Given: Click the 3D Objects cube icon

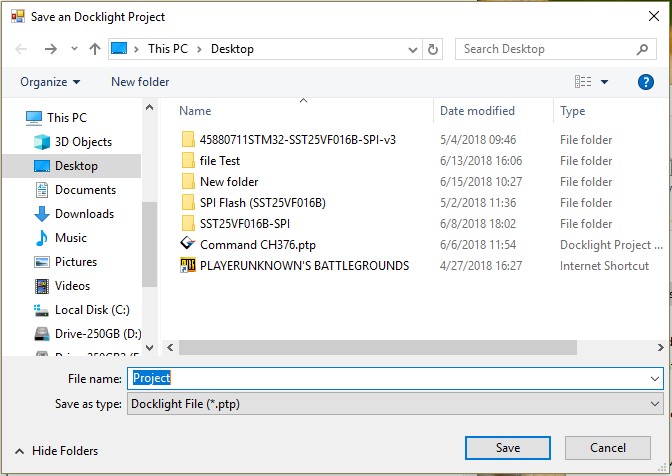Looking at the screenshot, I should (42, 142).
